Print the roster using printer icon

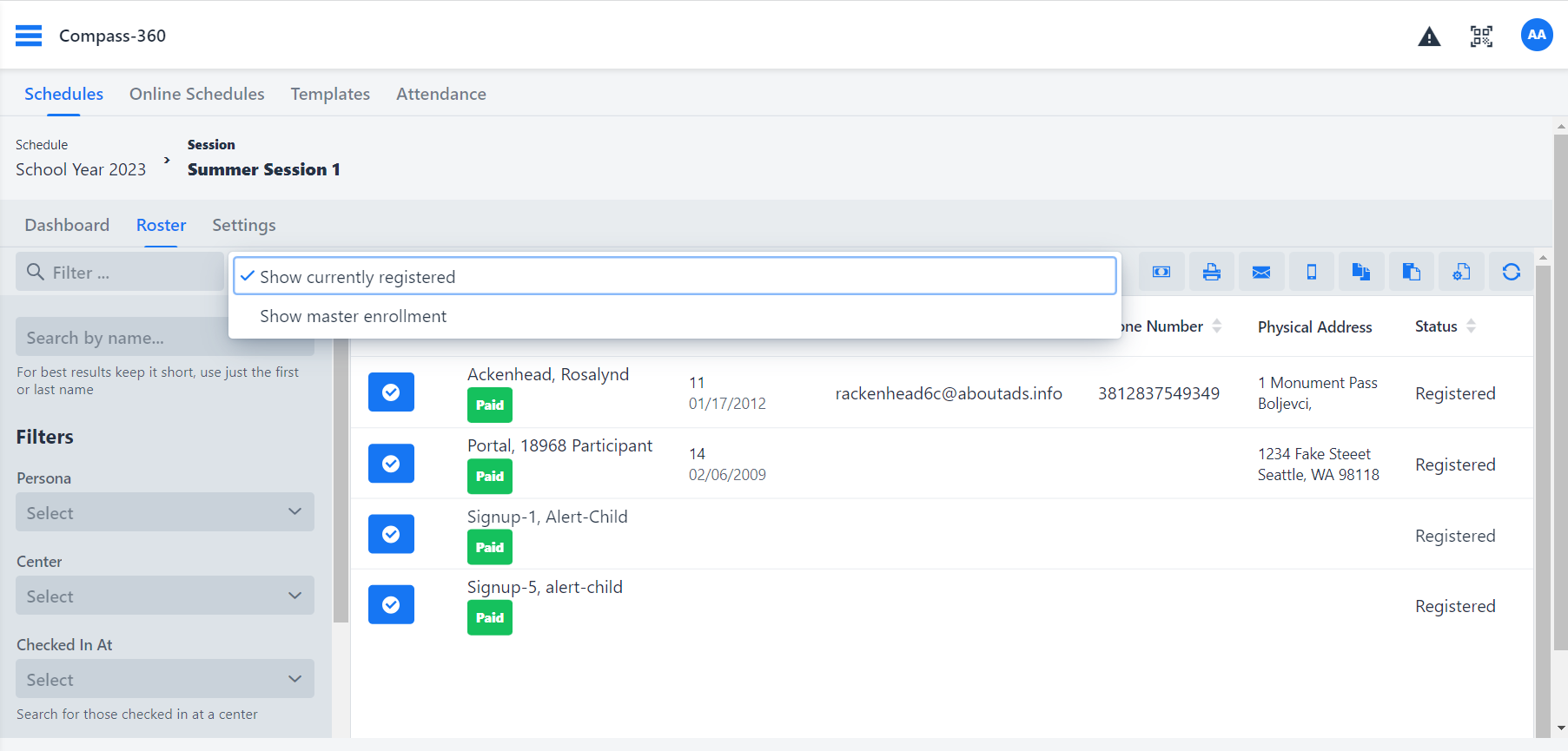[1211, 273]
